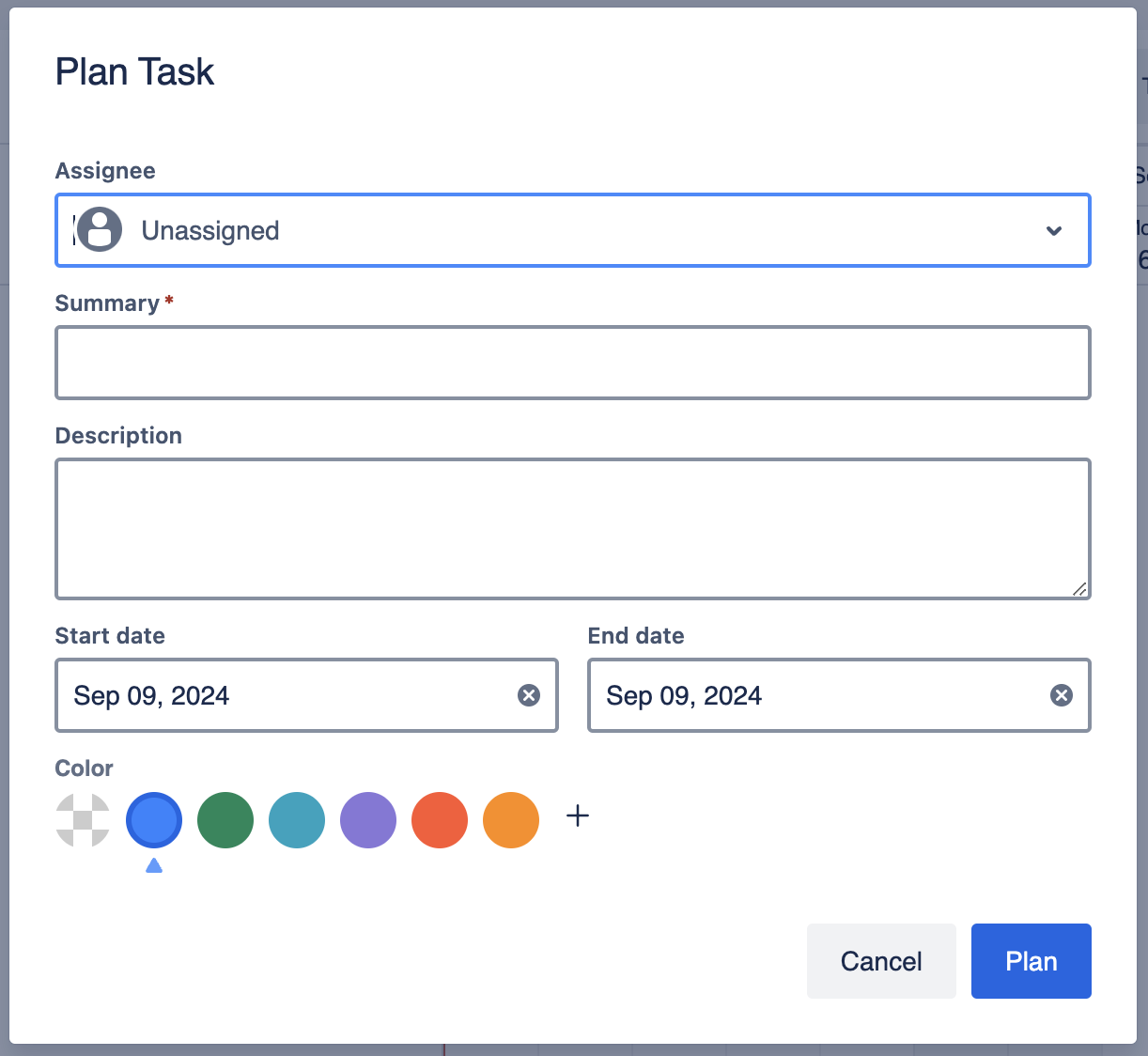The width and height of the screenshot is (1148, 1056).
Task: Select the orange color swatch
Action: click(511, 820)
